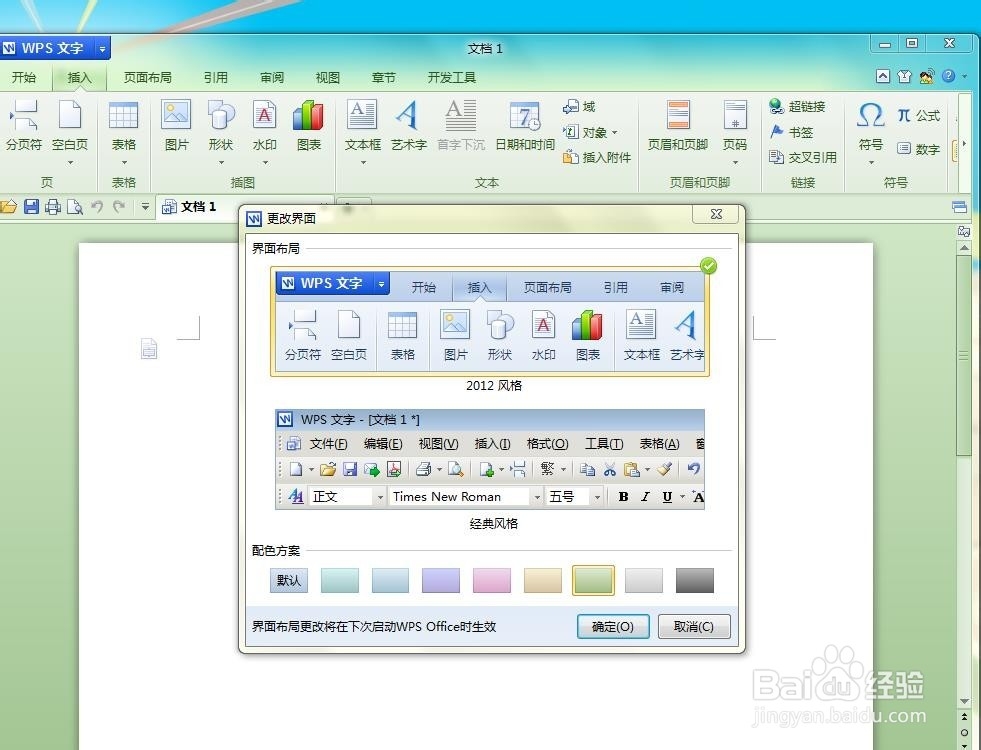The image size is (981, 750).
Task: Select the 艺术字 (WordArt) tool
Action: tap(407, 125)
